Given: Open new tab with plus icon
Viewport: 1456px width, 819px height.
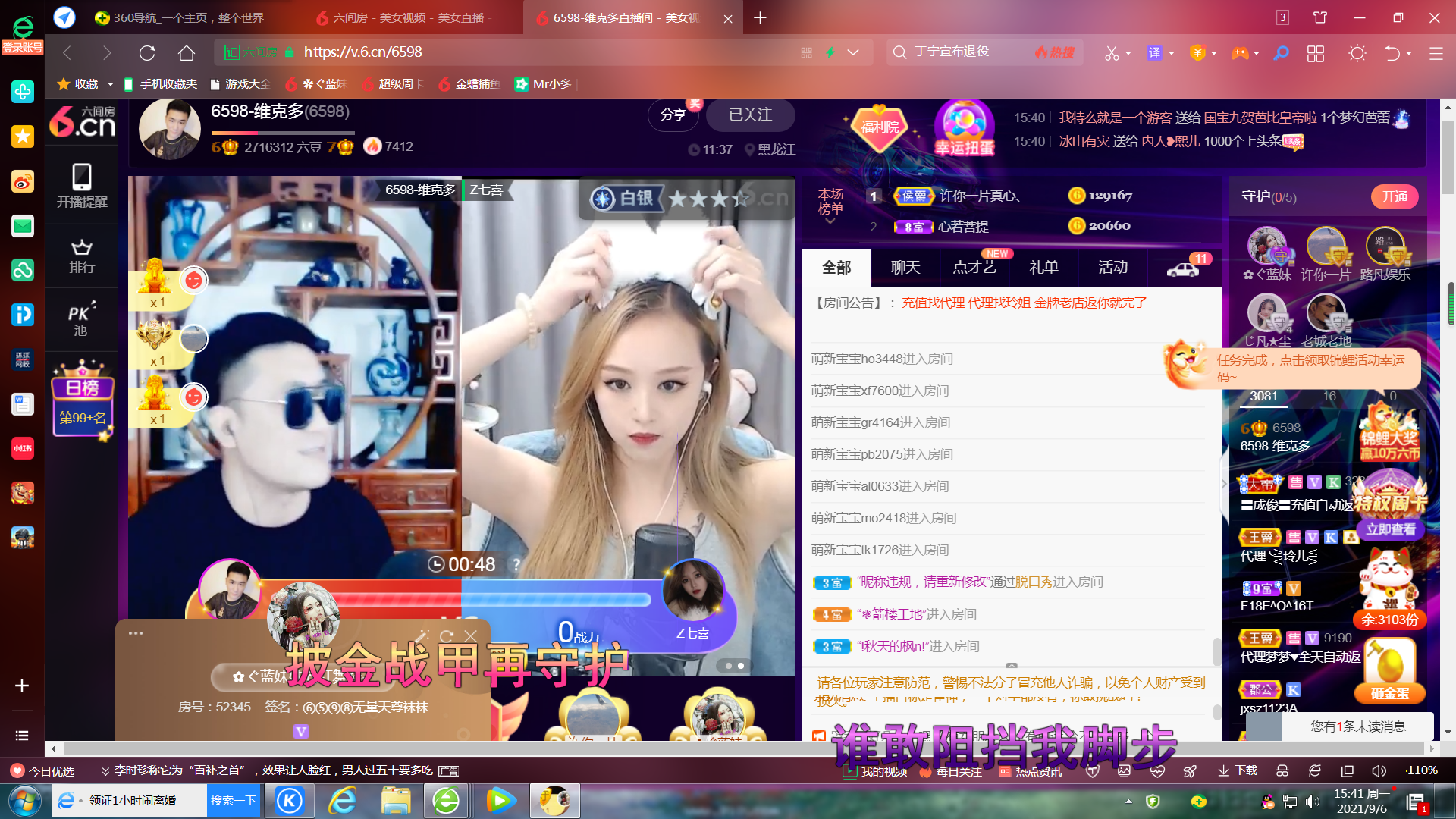Looking at the screenshot, I should point(760,17).
